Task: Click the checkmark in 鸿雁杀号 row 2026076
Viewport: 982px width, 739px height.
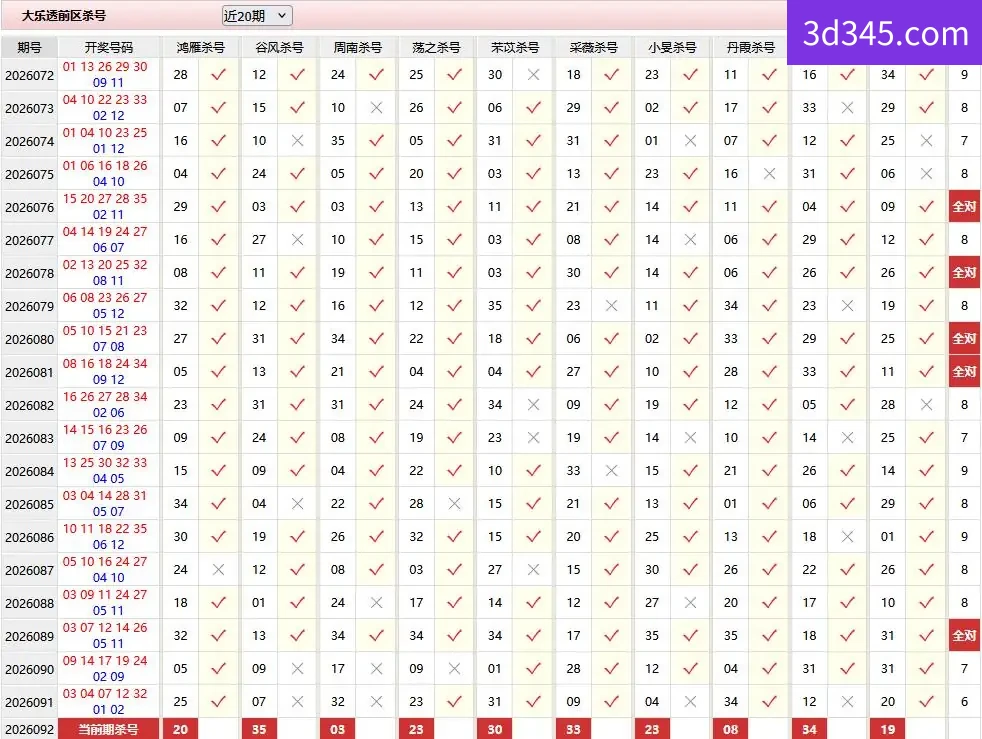Action: pos(219,207)
